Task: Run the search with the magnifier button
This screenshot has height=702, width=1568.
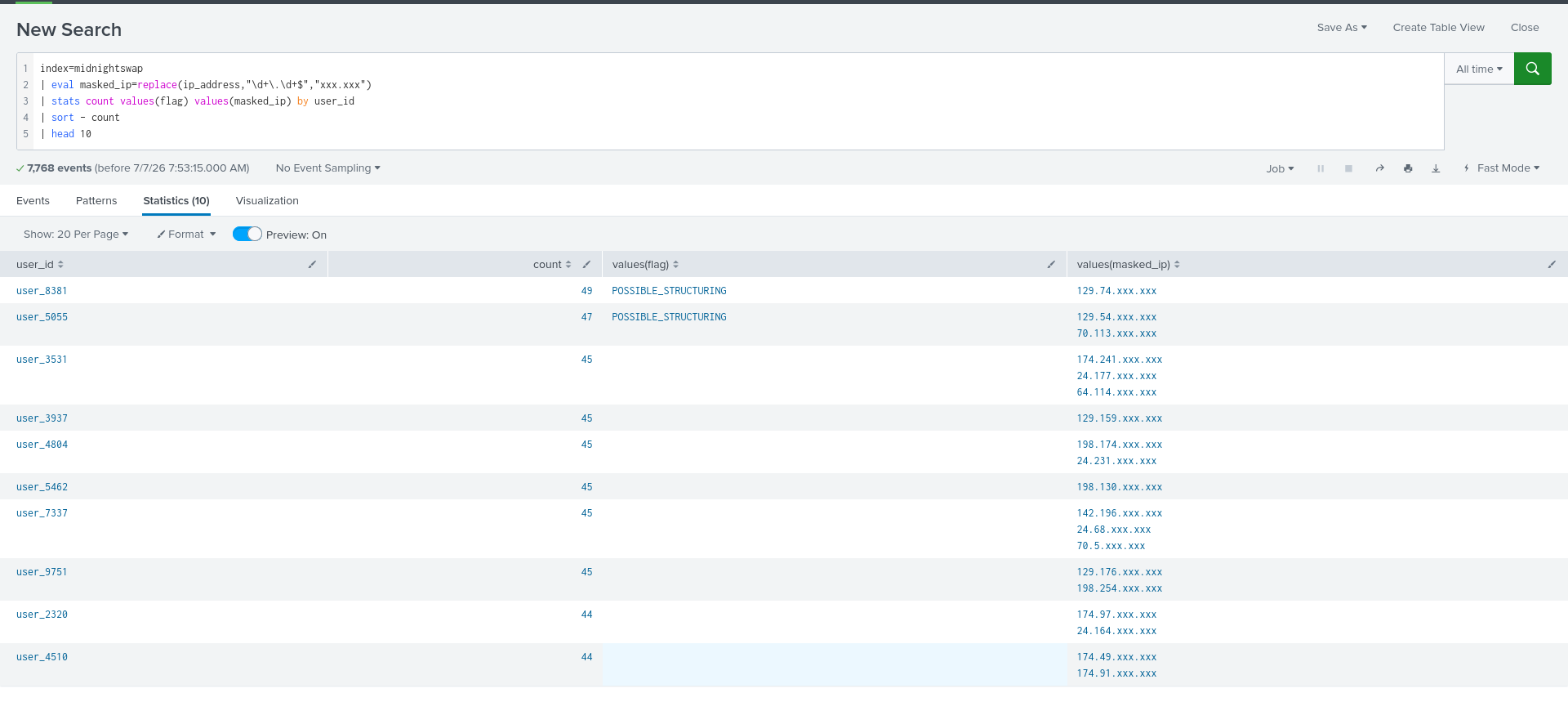Action: [1532, 69]
